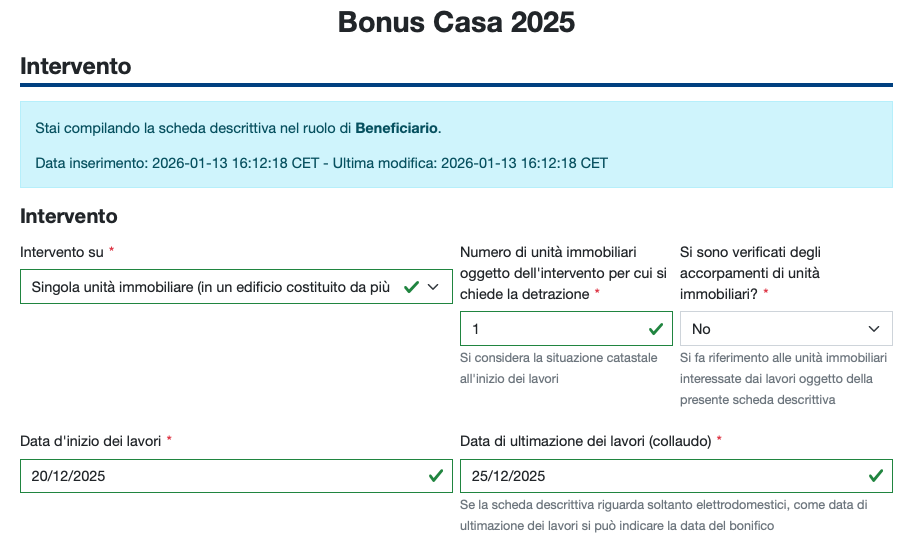Click the 'Data d'inizio dei lavori' label

click(x=91, y=441)
